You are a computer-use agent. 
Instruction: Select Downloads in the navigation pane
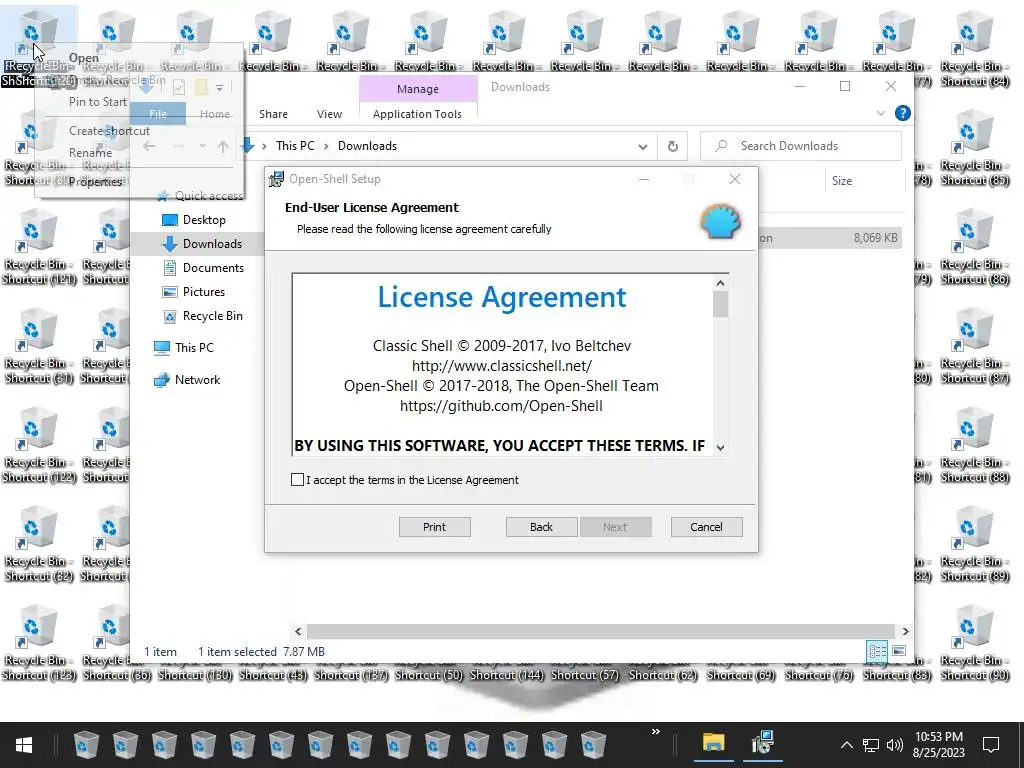click(x=202, y=244)
